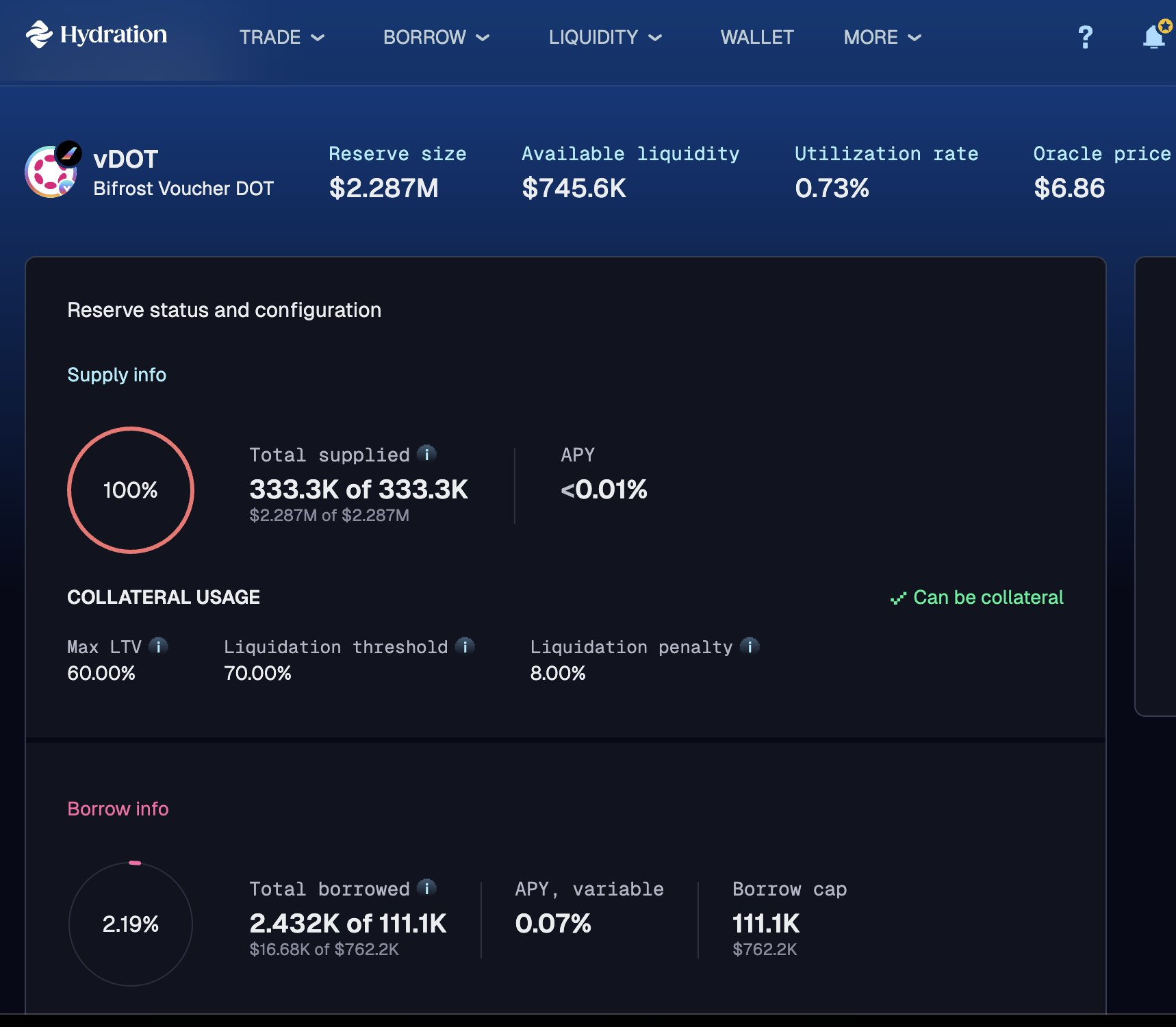Click the variable APY value 0.07%

(x=553, y=924)
